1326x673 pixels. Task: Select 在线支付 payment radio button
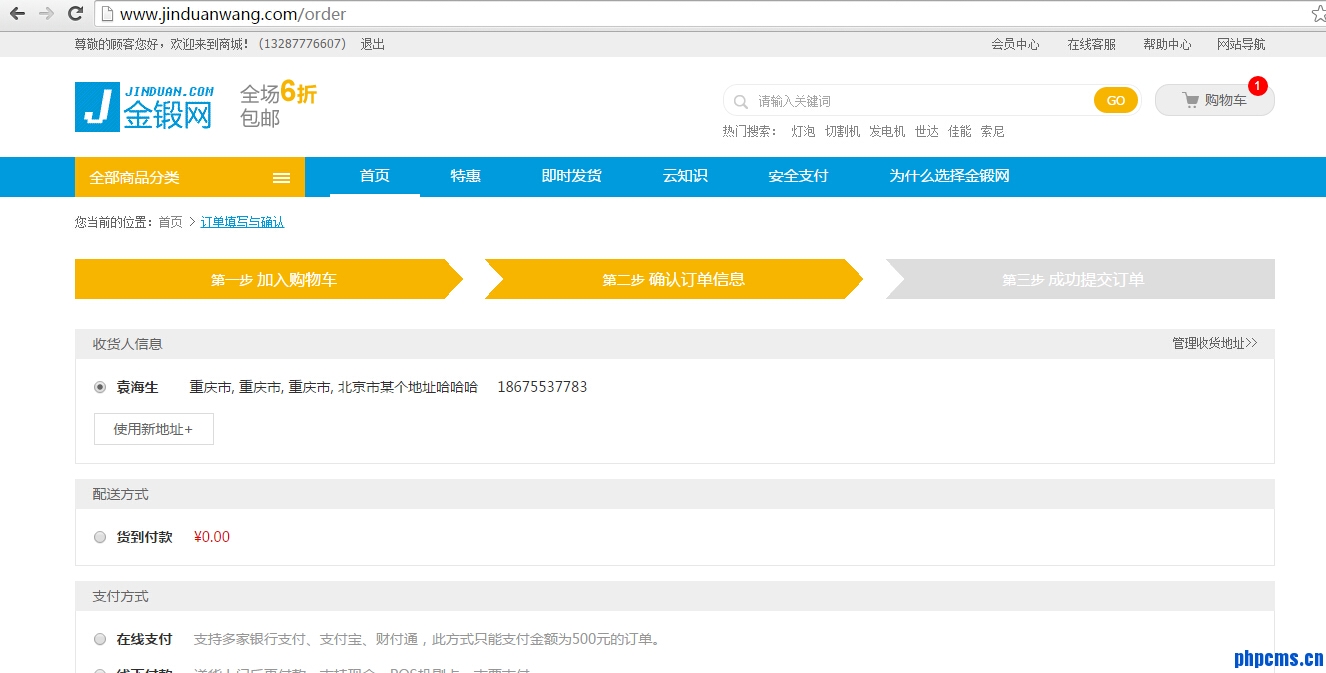(x=100, y=639)
